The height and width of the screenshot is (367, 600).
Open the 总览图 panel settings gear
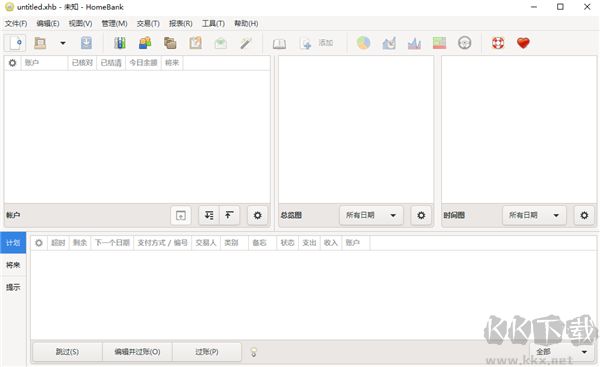(421, 215)
